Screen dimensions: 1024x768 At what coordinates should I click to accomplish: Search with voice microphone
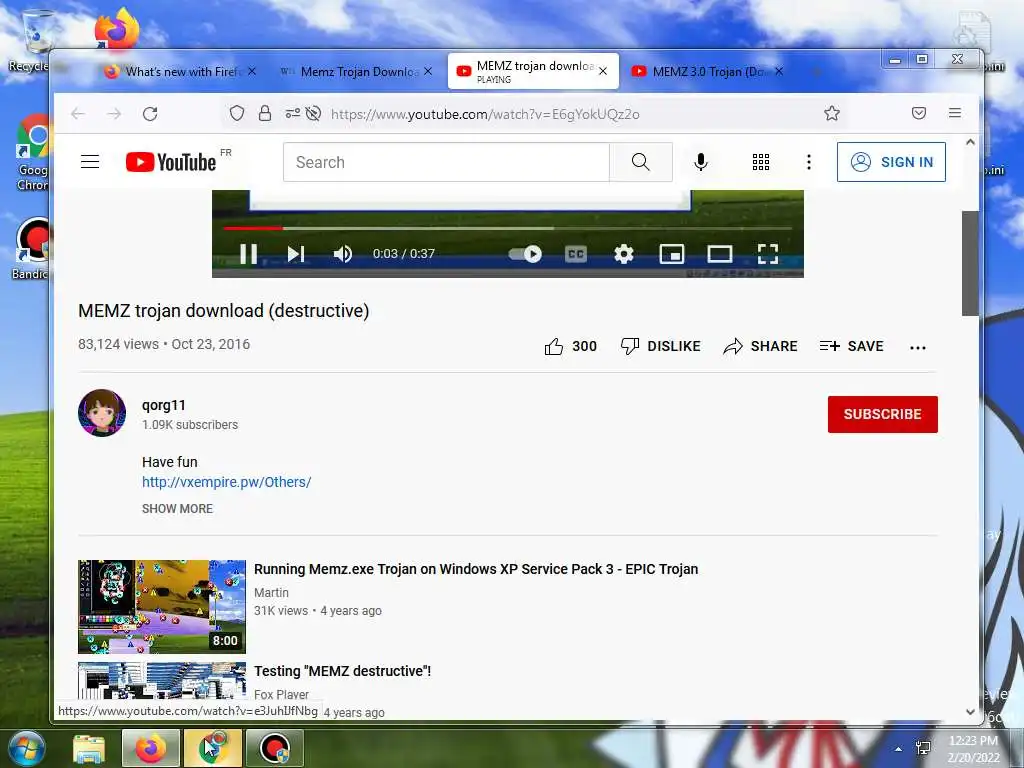(x=701, y=162)
